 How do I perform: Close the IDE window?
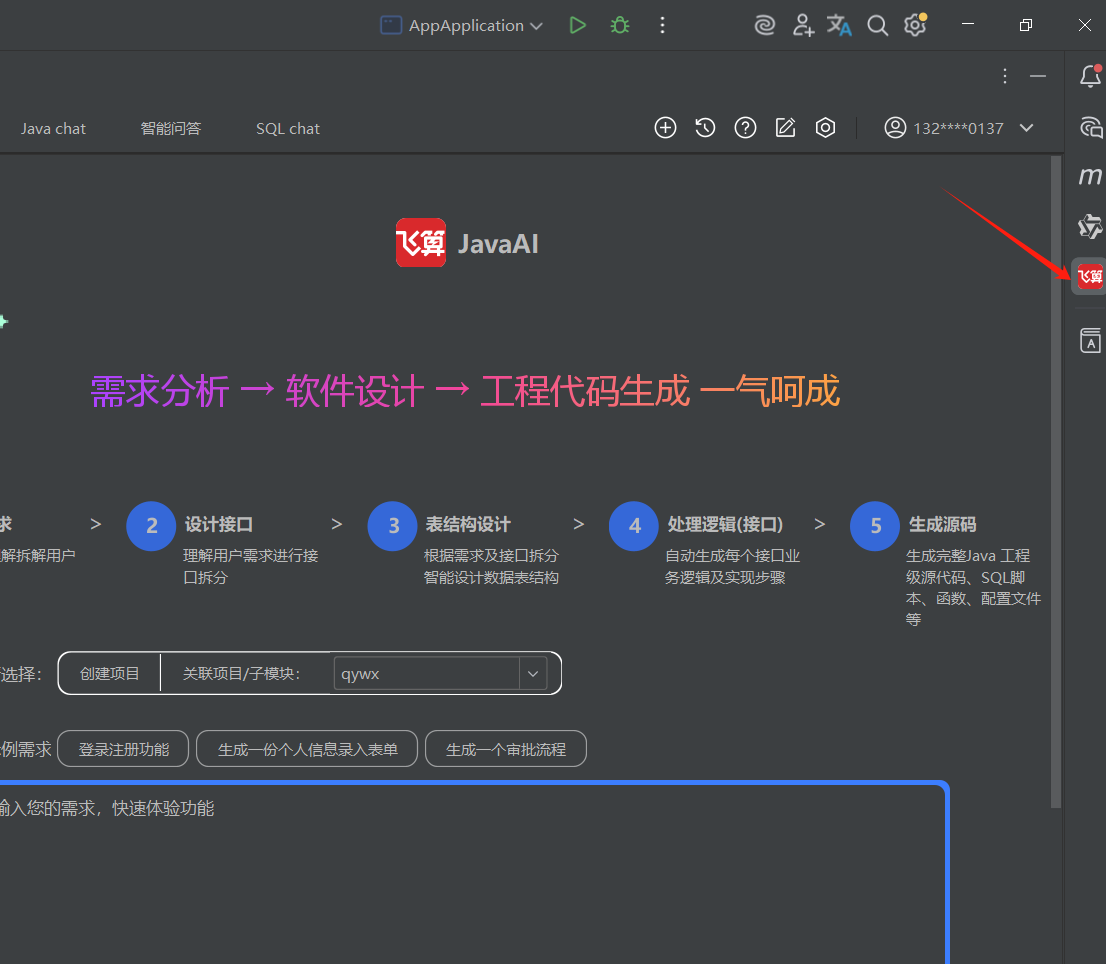[x=1085, y=25]
